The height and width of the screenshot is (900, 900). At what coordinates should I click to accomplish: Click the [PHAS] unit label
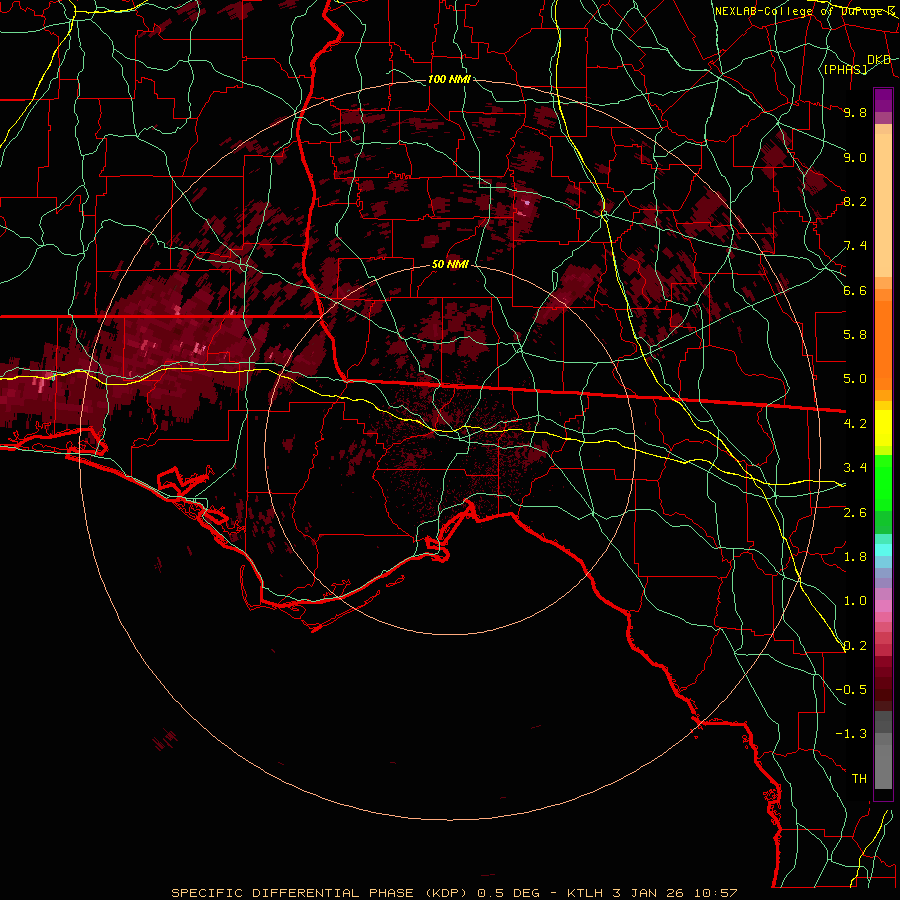click(845, 69)
